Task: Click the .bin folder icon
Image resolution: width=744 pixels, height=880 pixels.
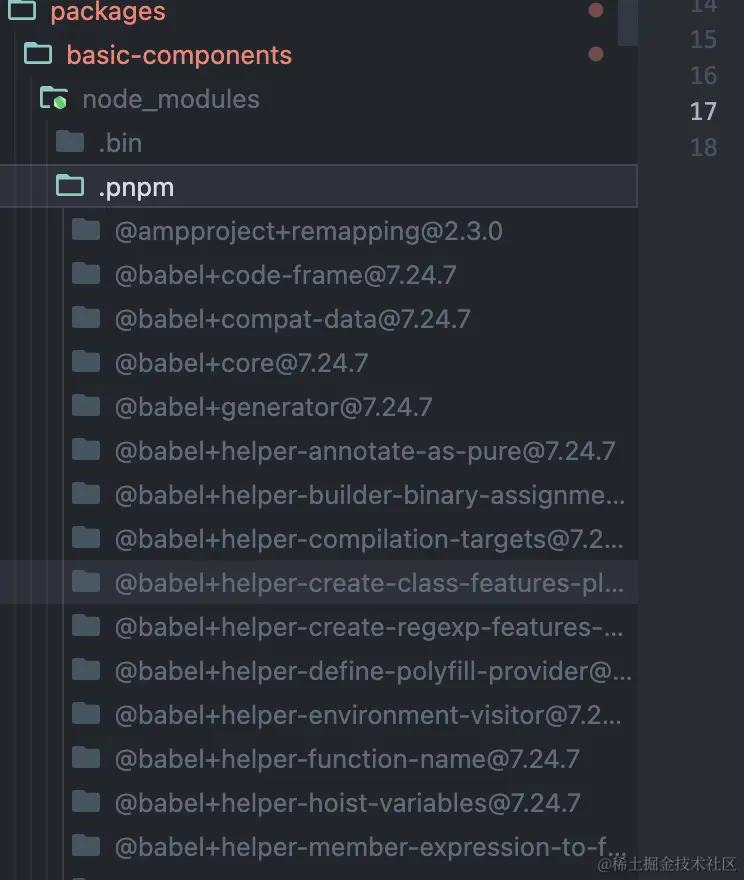Action: pos(69,142)
